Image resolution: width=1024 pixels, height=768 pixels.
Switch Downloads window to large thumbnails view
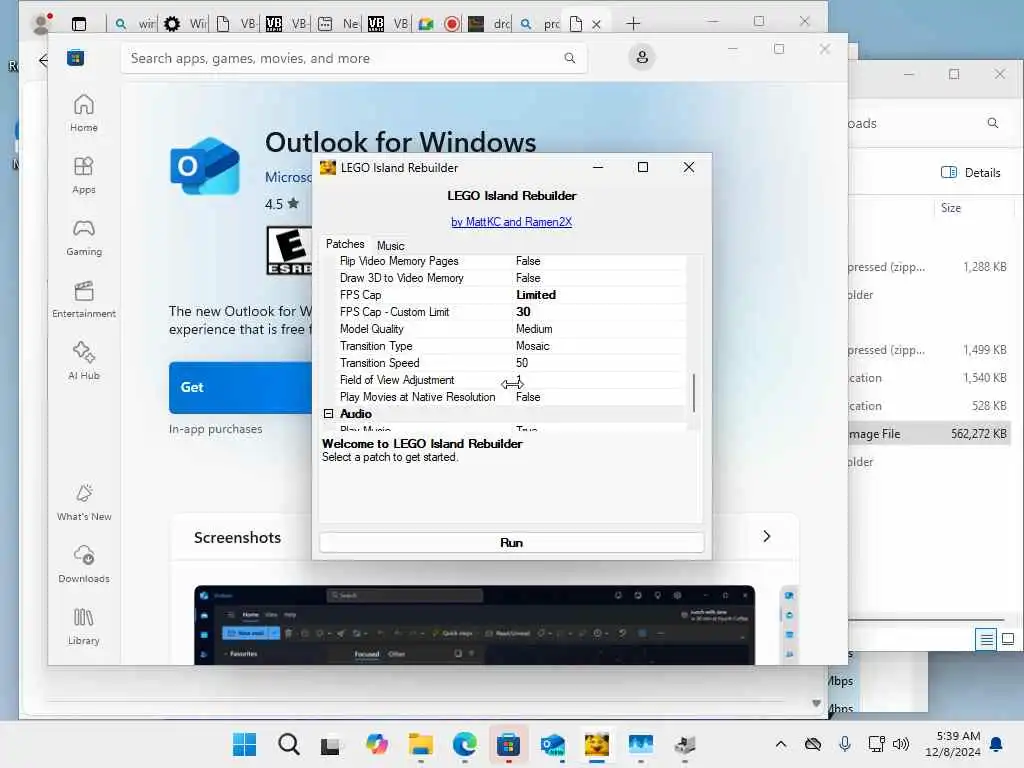[1008, 639]
